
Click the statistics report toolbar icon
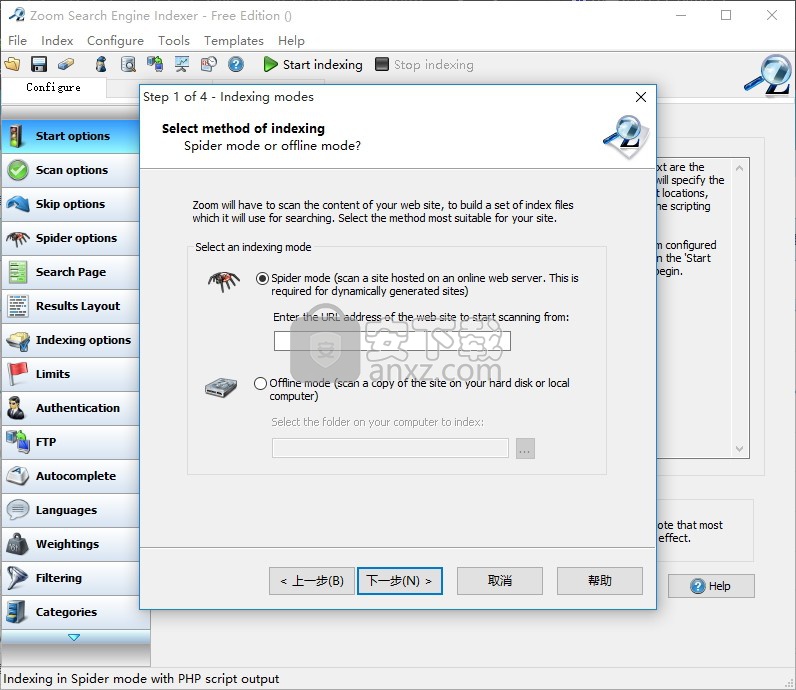[209, 64]
